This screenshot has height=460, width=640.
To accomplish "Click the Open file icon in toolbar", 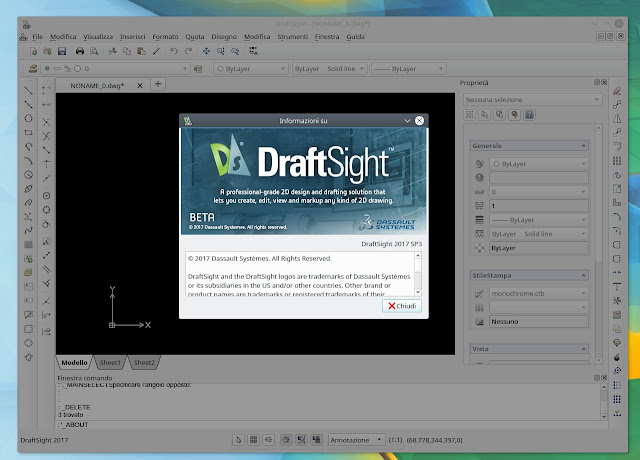I will (x=47, y=51).
